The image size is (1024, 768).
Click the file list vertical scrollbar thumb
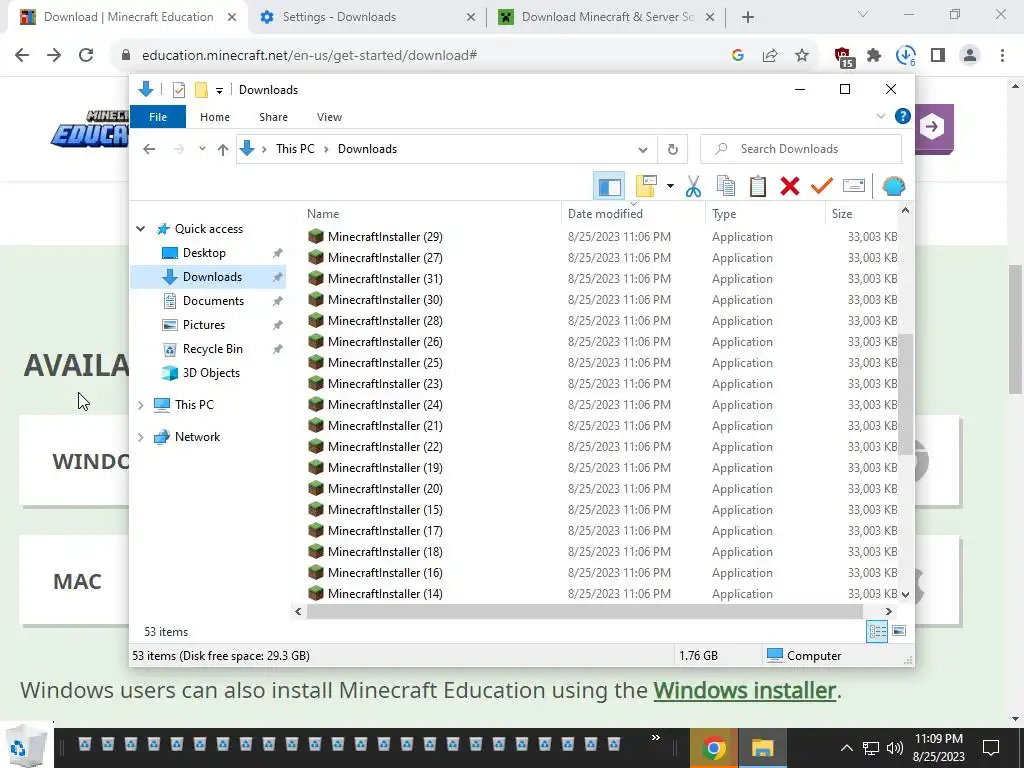coord(905,395)
